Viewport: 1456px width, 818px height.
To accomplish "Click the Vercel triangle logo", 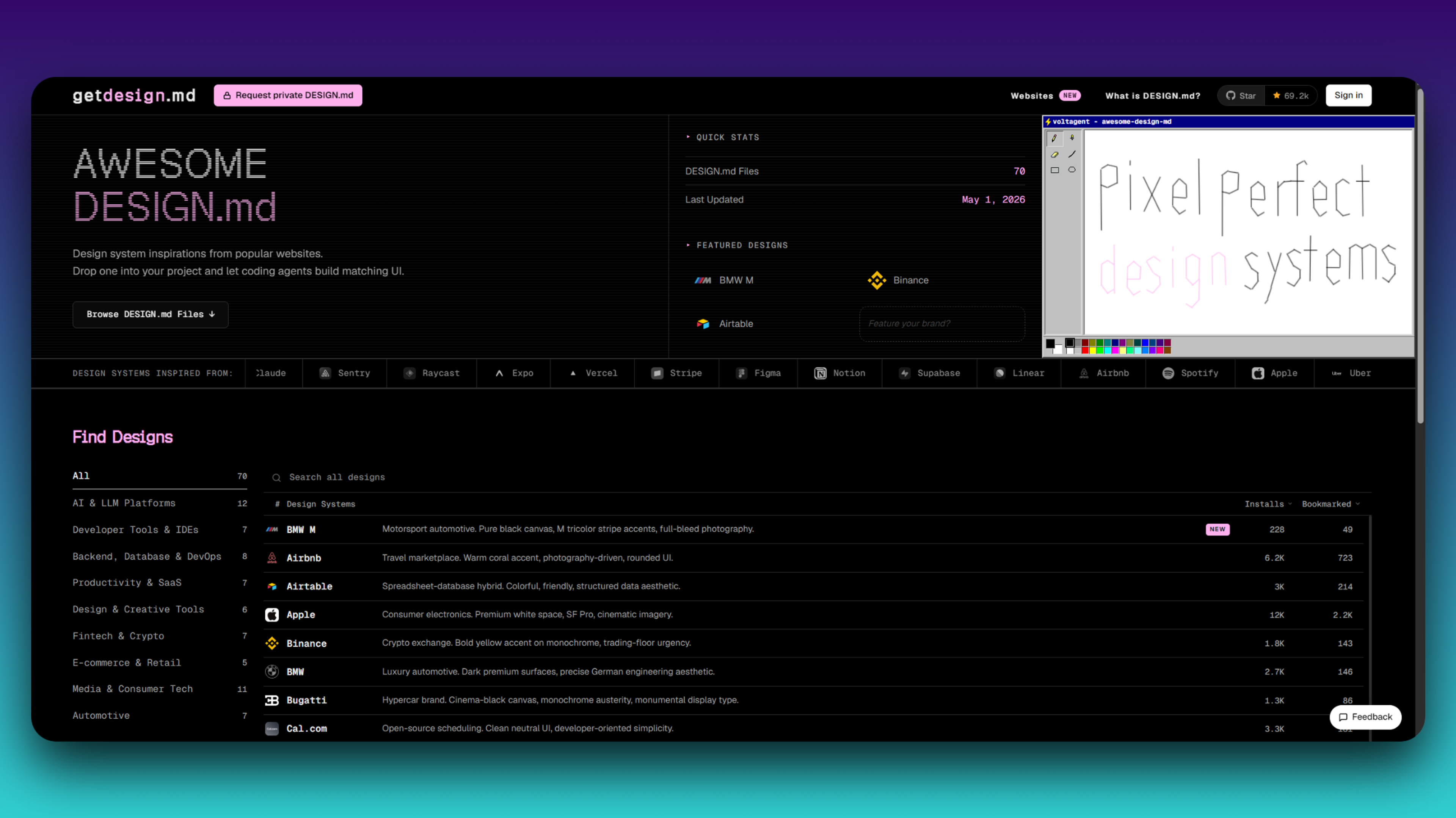I will point(573,373).
